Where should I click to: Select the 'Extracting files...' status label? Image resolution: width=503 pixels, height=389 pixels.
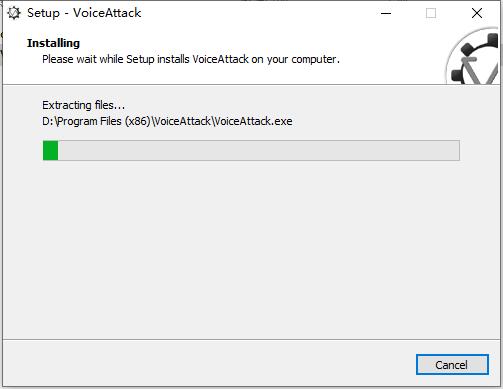click(83, 105)
